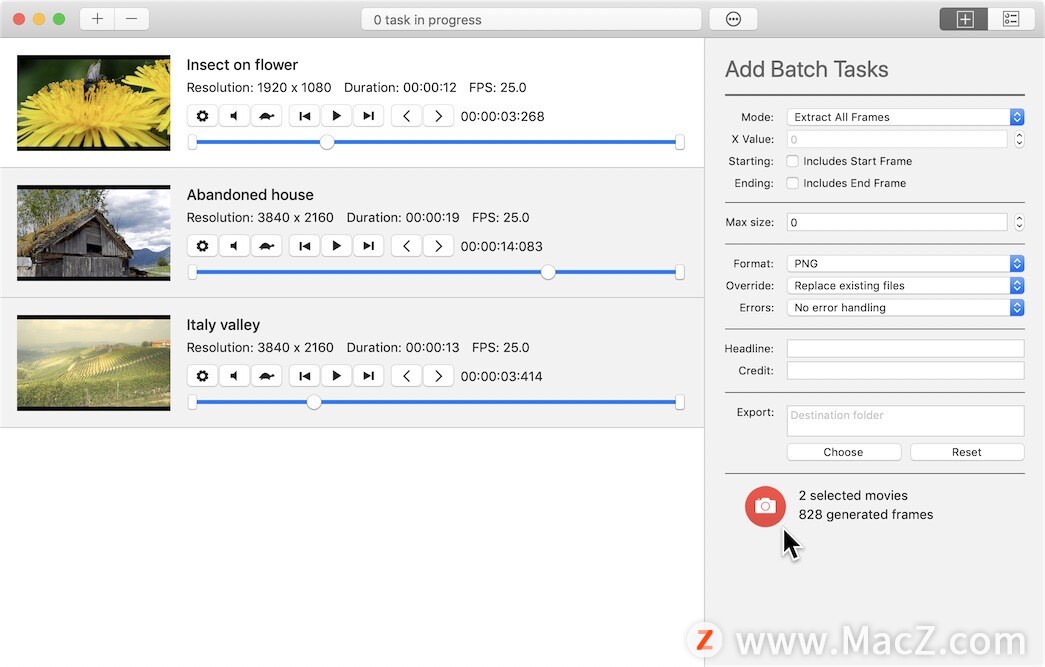1045x667 pixels.
Task: Open the Errors dropdown No error handling
Action: [x=905, y=307]
